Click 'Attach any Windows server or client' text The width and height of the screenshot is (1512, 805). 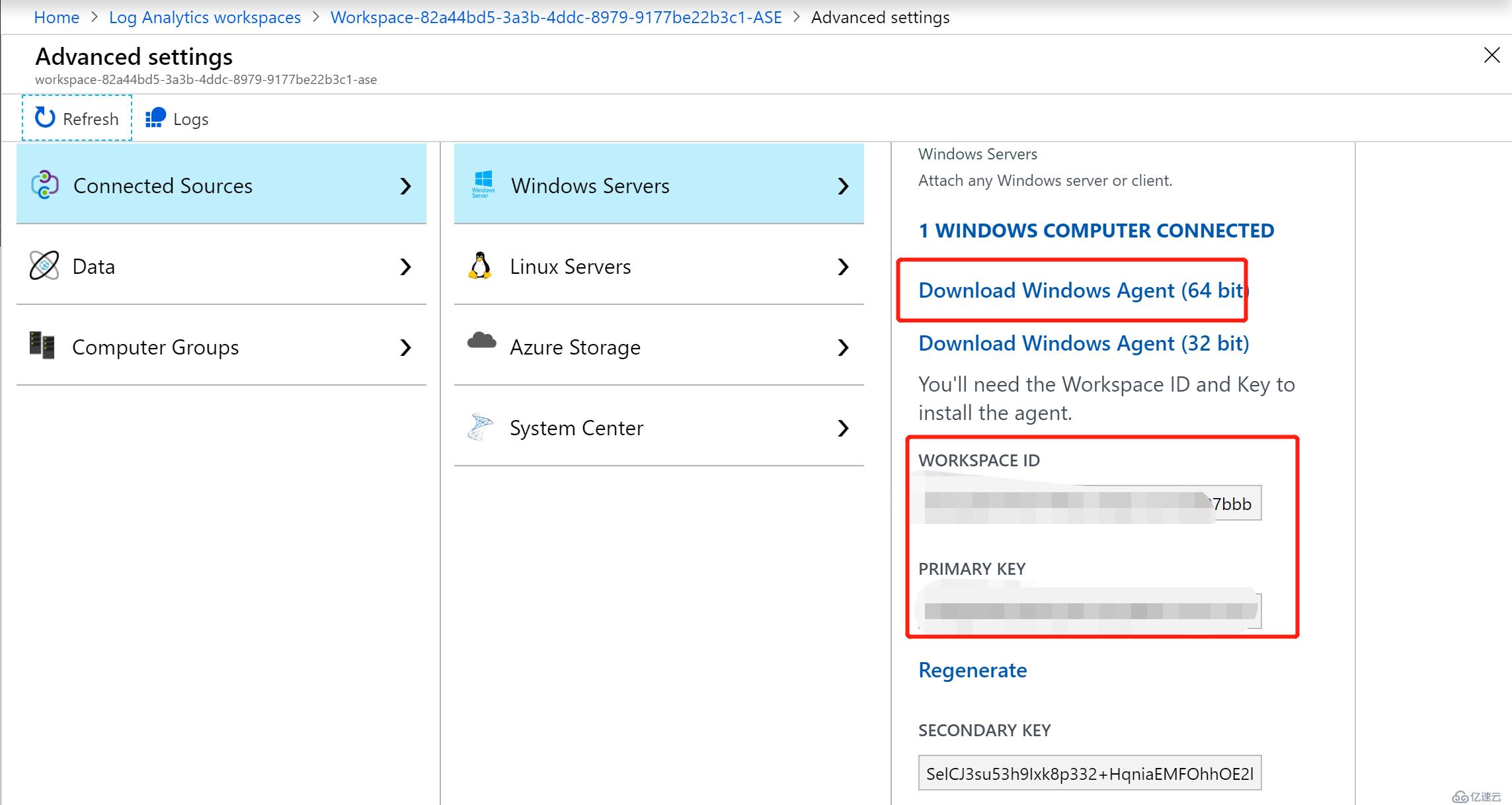[1045, 181]
